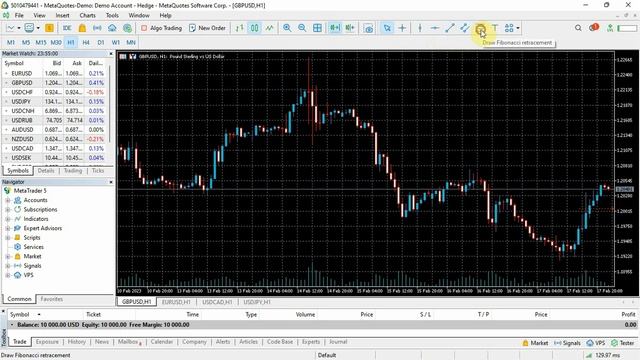The width and height of the screenshot is (640, 360).
Task: Tile chart windows with grid icon
Action: click(x=317, y=28)
